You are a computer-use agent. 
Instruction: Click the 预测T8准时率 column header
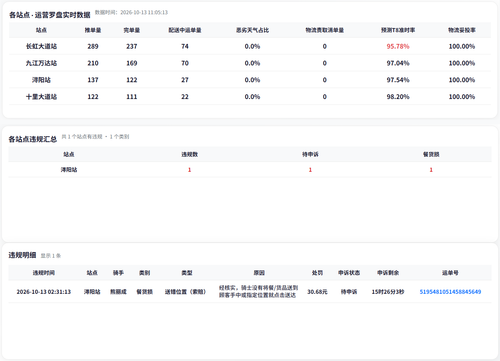(x=398, y=30)
